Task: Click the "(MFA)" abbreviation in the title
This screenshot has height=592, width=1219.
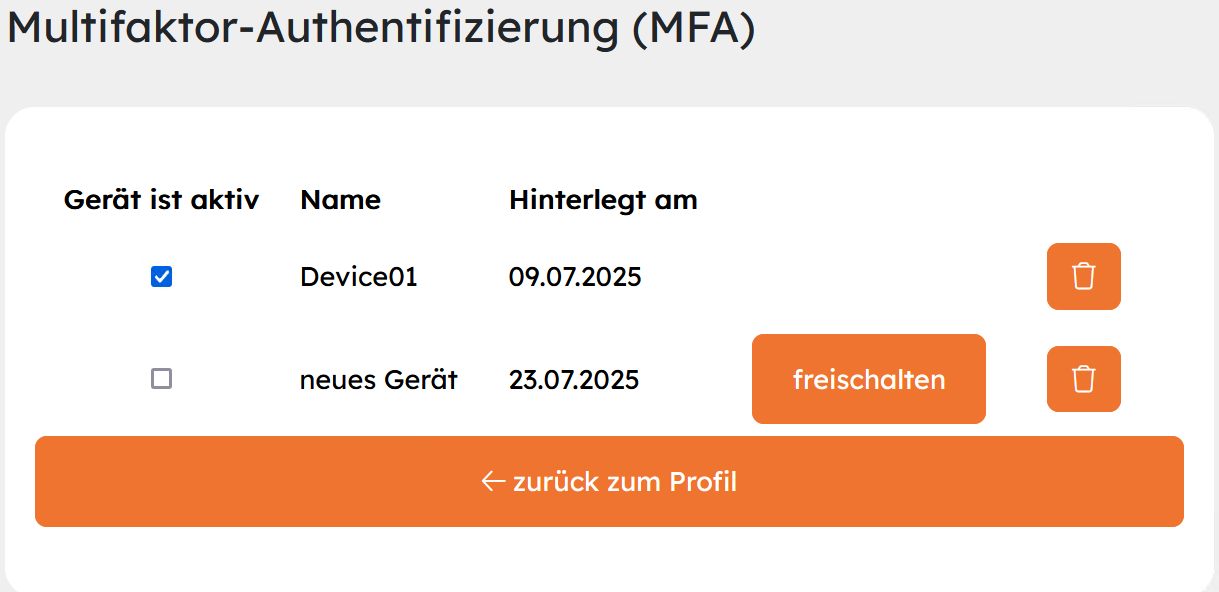Action: pyautogui.click(x=692, y=27)
